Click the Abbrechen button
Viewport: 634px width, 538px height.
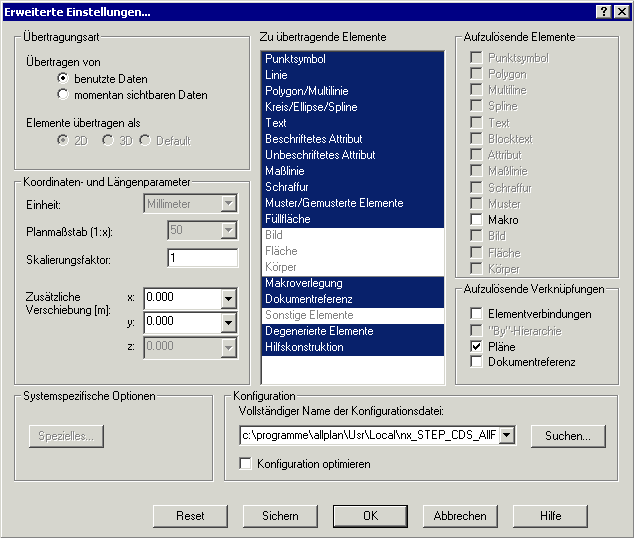(x=460, y=516)
